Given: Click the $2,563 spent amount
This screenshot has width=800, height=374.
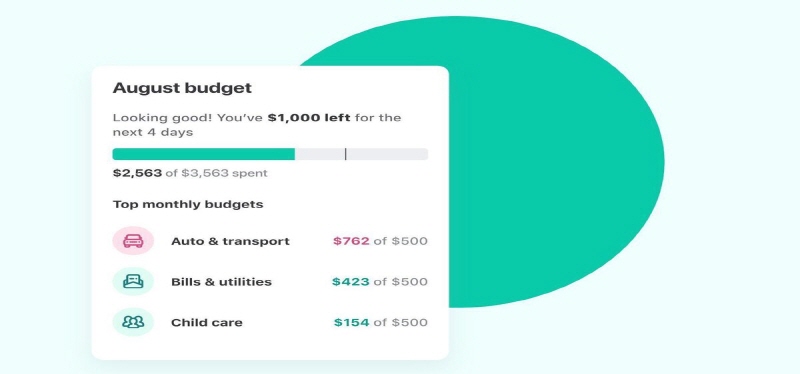Looking at the screenshot, I should 137,173.
